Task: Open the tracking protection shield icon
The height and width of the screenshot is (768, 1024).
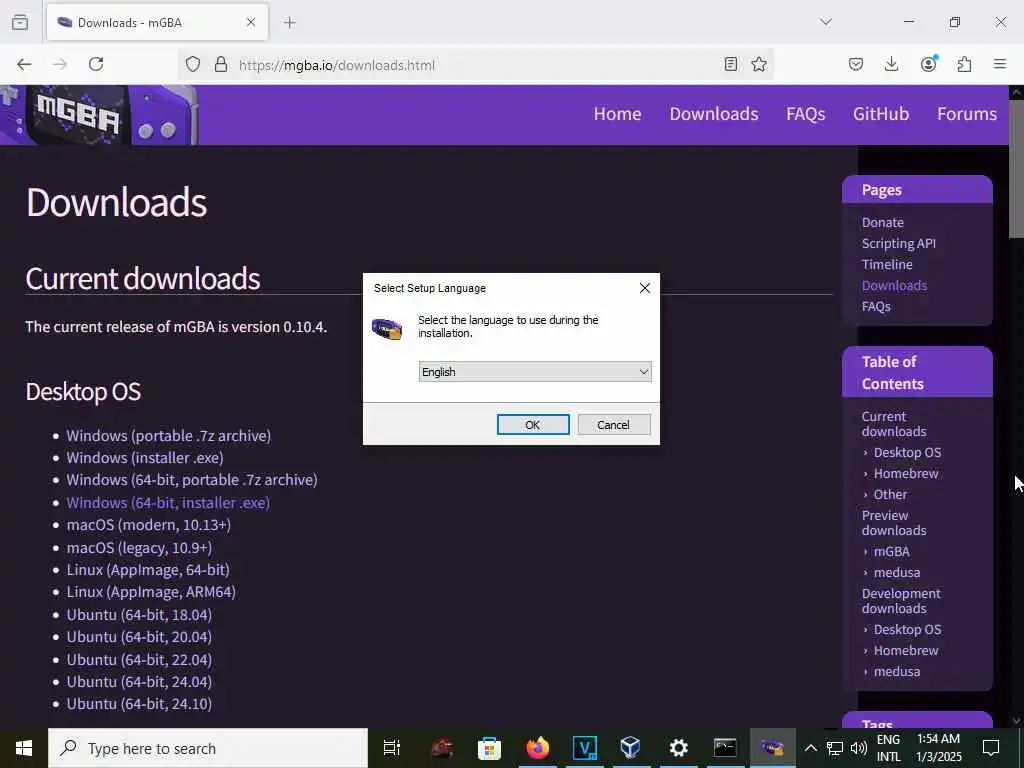Action: pos(193,64)
